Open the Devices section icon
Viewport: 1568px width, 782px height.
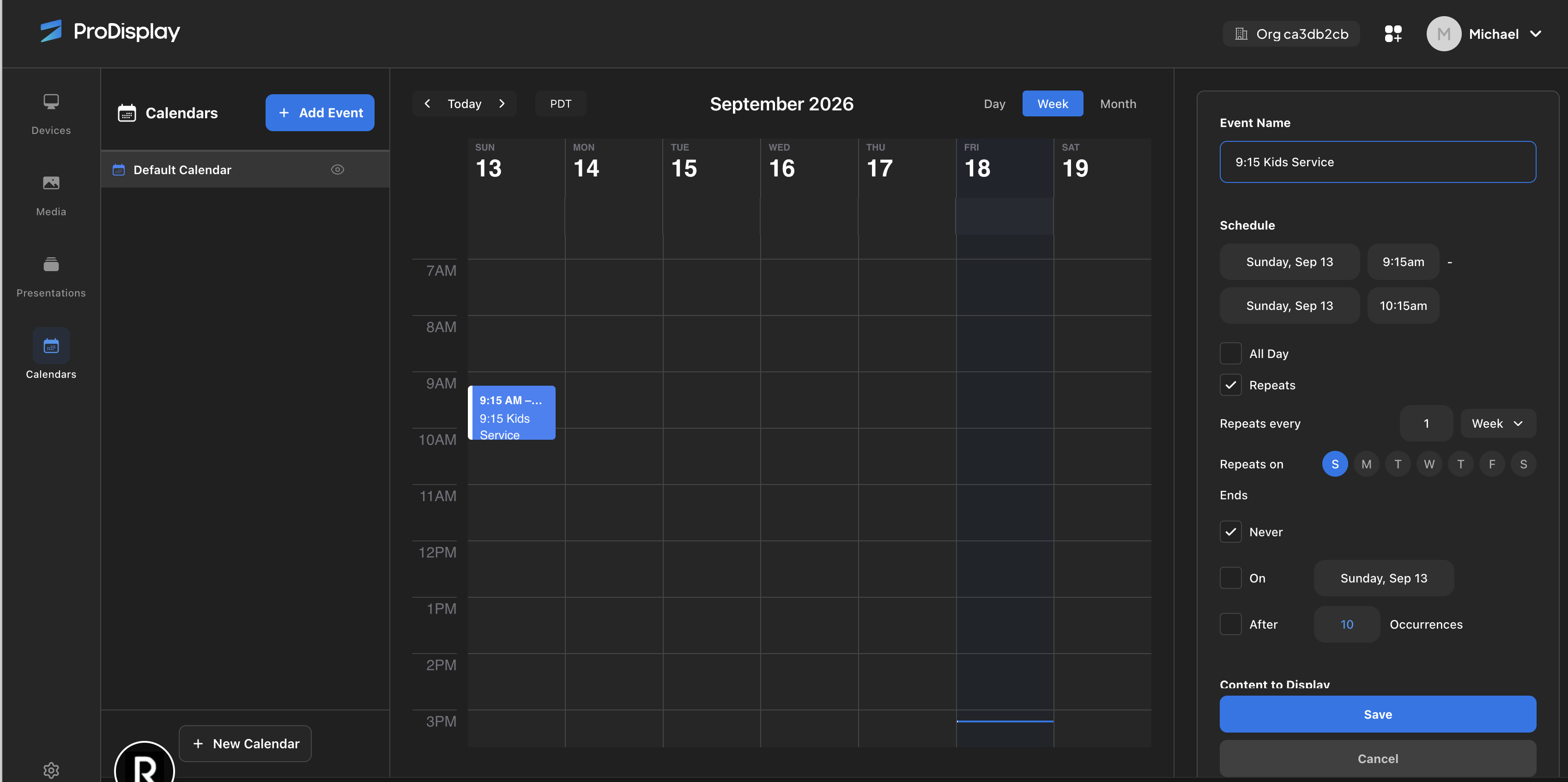point(51,102)
